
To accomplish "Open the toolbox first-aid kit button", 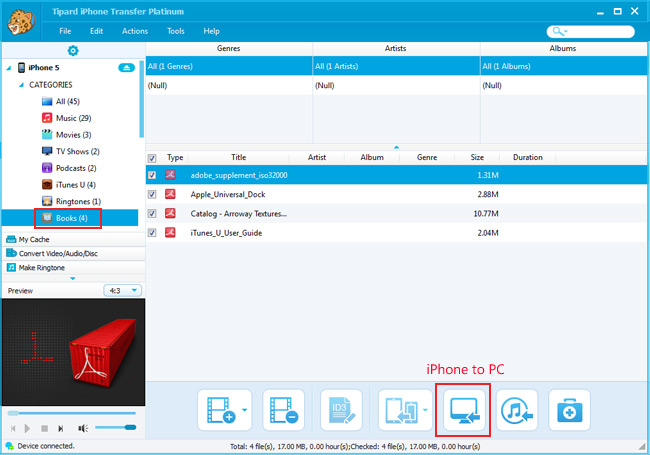I will (569, 410).
